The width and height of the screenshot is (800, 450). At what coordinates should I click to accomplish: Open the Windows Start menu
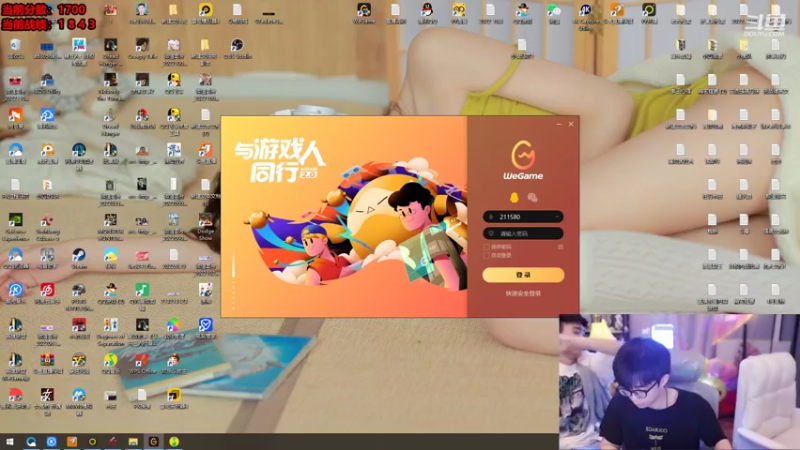click(x=9, y=442)
